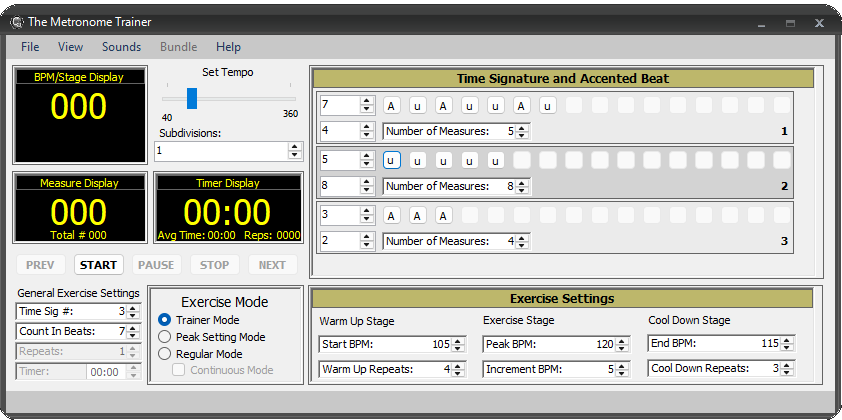Click the Metronome Trainer app icon in title bar
842x420 pixels.
point(17,22)
